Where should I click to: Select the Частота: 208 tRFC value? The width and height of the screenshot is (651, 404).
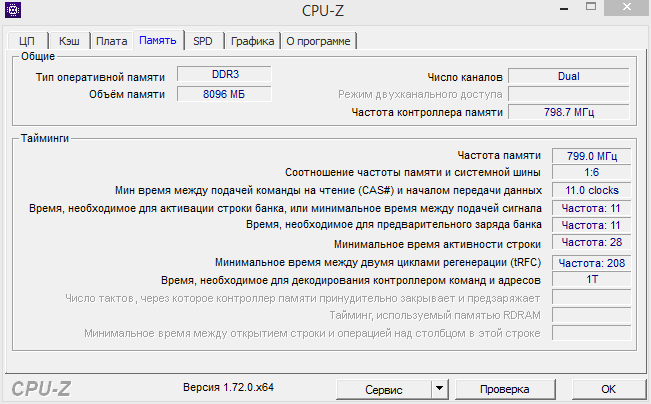(x=592, y=263)
